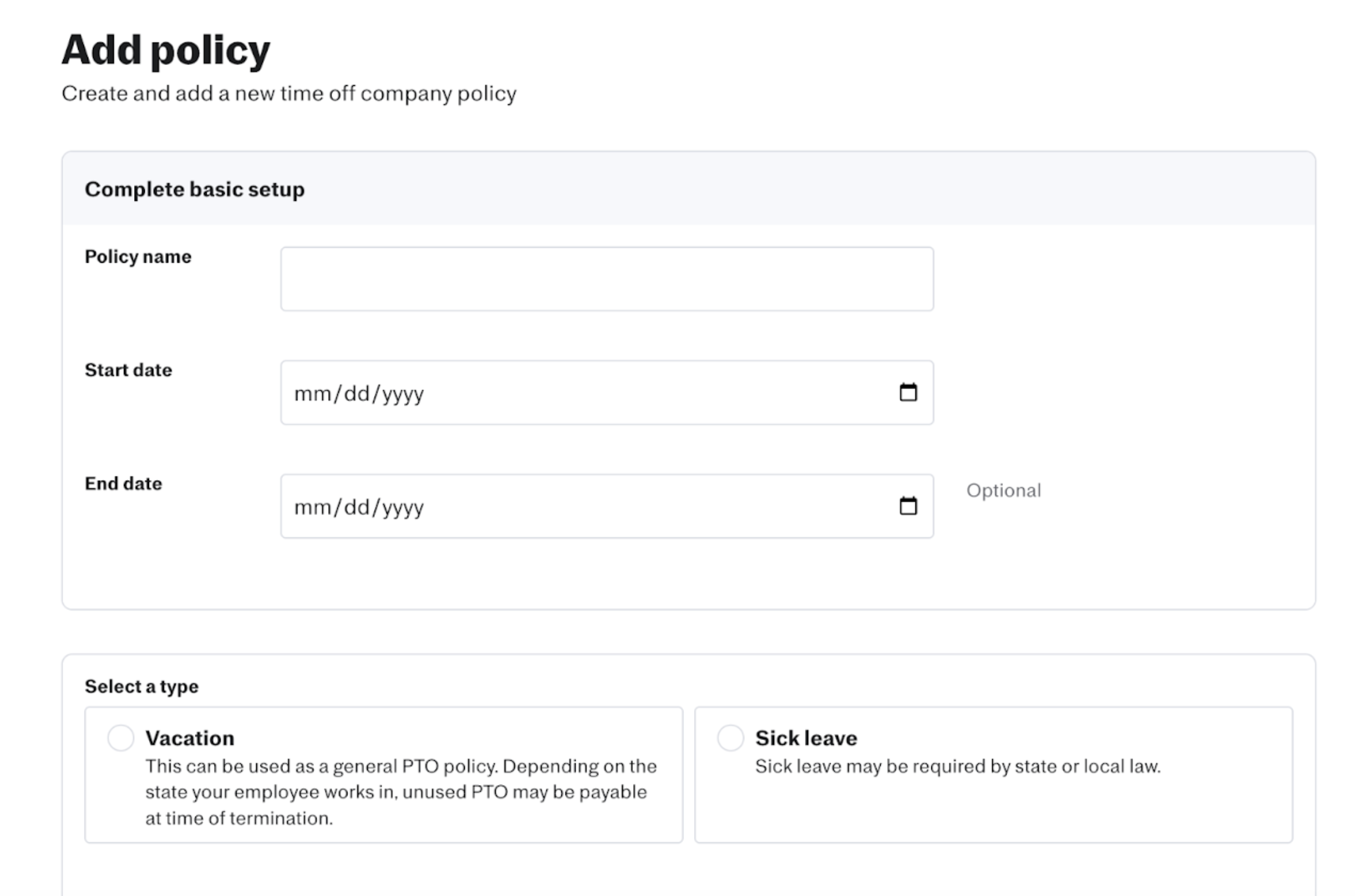Click the Select a type label
The width and height of the screenshot is (1355, 896).
point(141,686)
